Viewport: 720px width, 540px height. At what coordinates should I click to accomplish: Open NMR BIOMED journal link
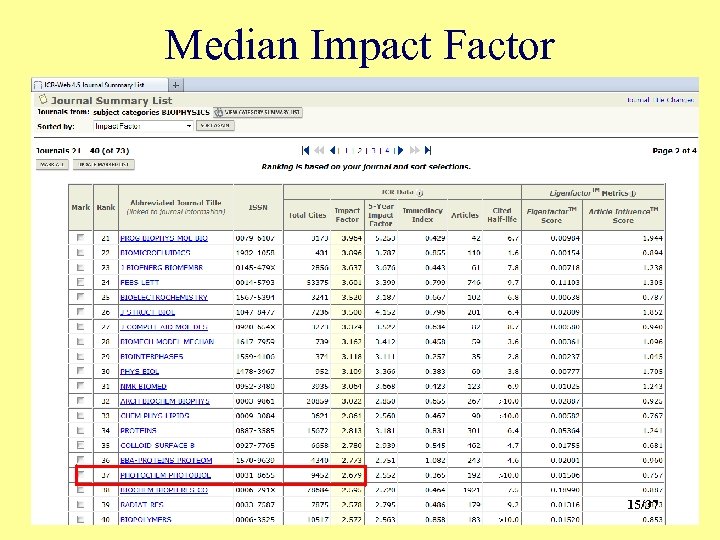coord(143,386)
